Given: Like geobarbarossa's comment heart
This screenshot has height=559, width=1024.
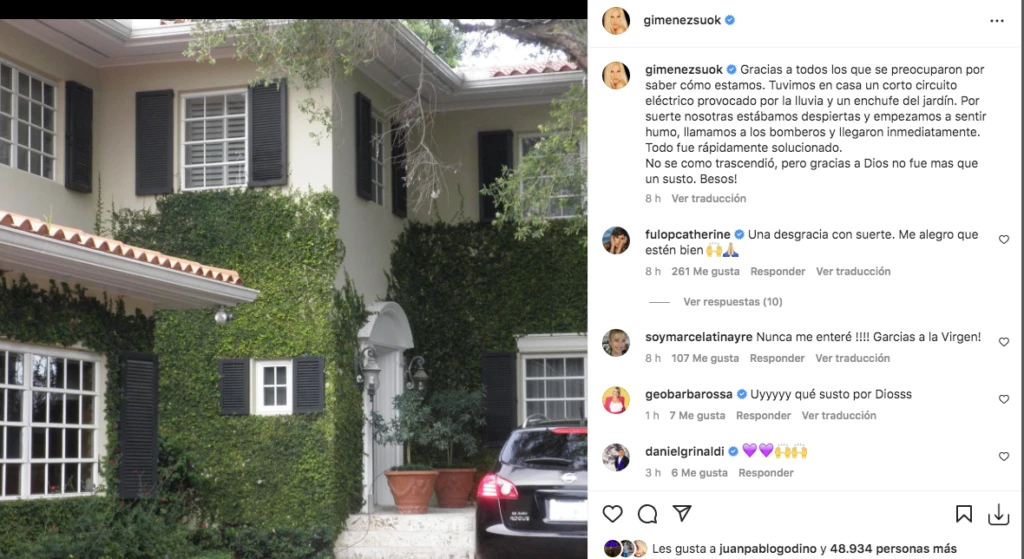Looking at the screenshot, I should pos(1004,399).
